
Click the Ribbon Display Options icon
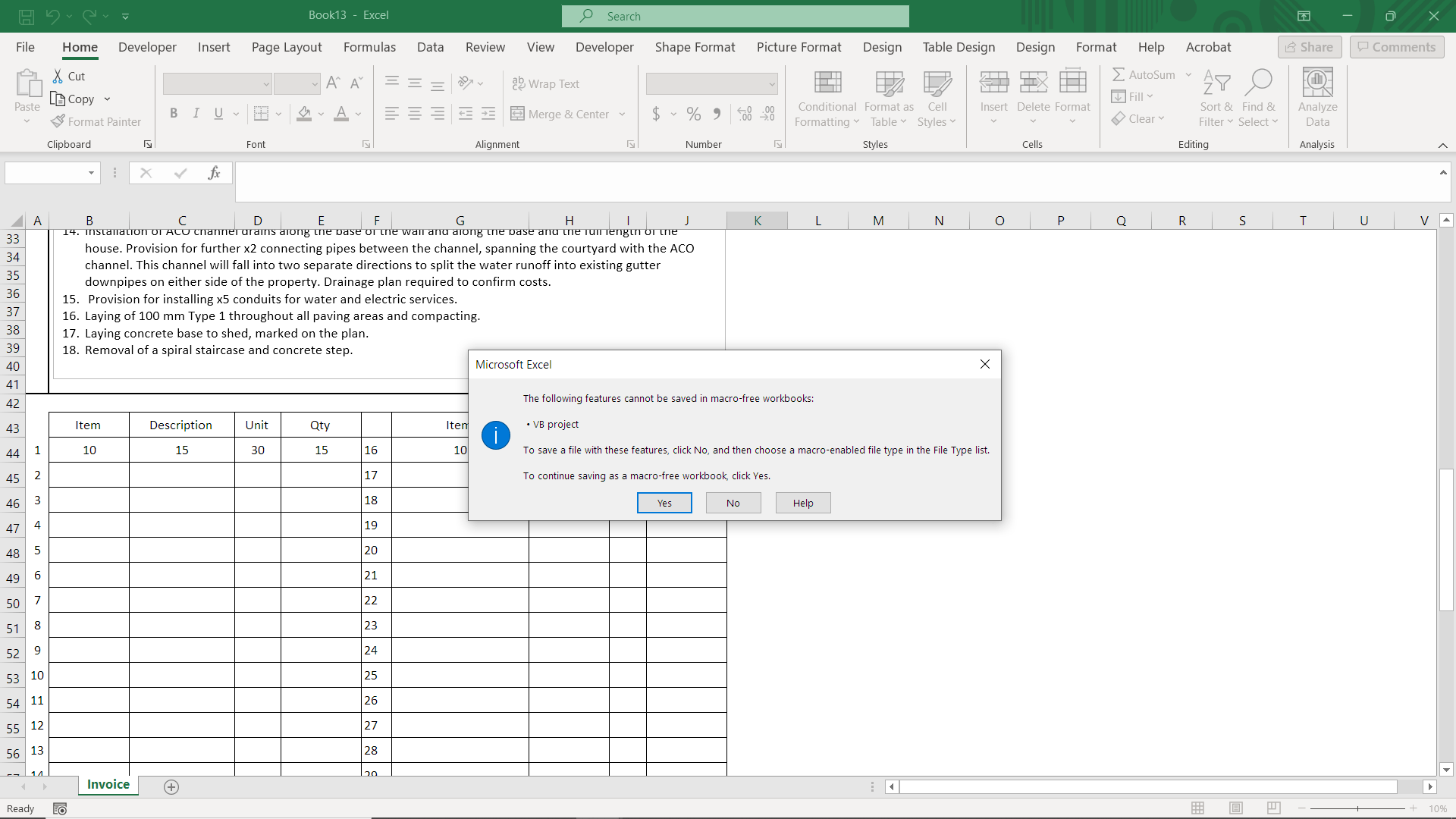[1304, 16]
